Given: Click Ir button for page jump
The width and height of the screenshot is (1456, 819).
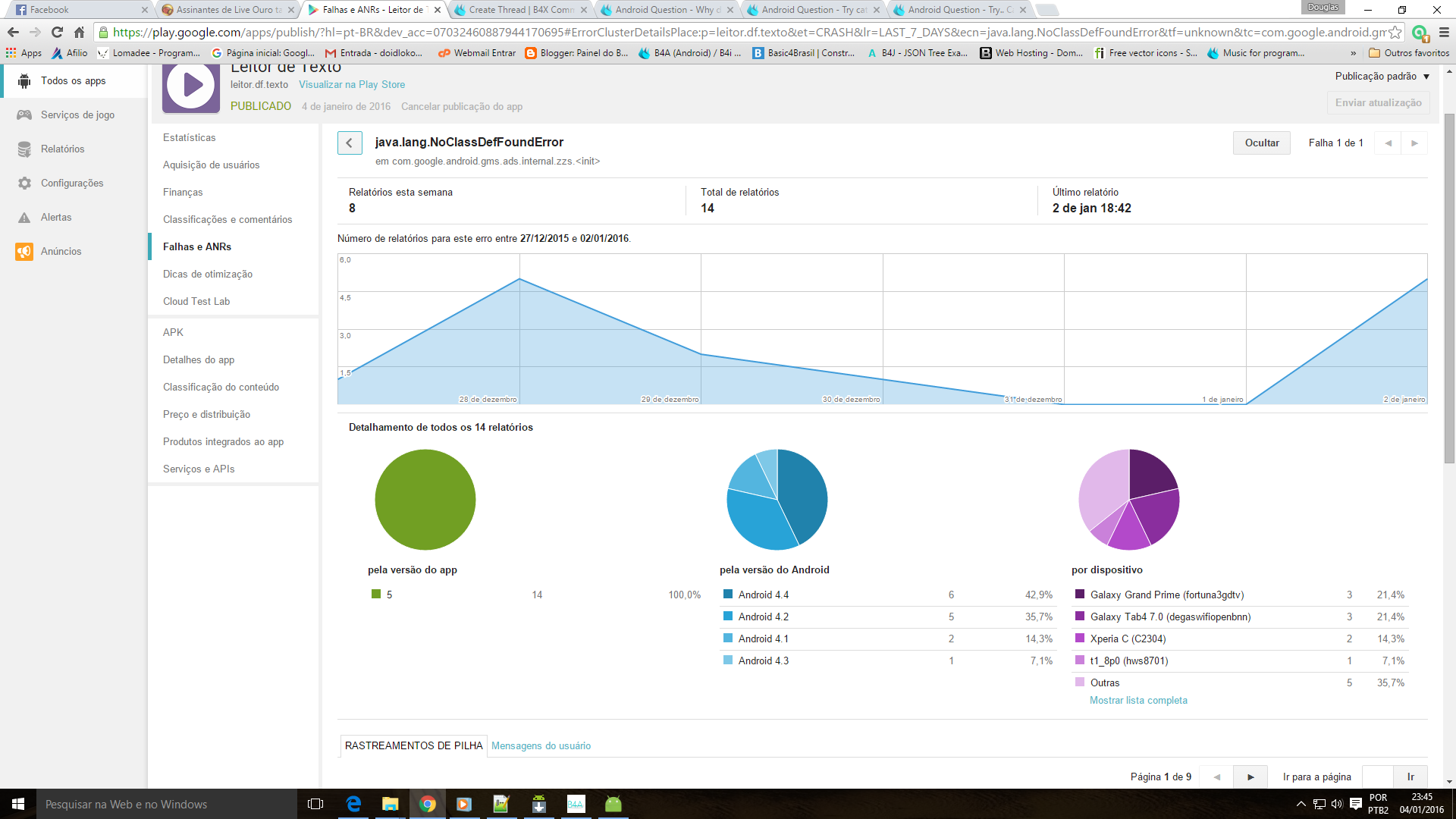Looking at the screenshot, I should [x=1410, y=777].
